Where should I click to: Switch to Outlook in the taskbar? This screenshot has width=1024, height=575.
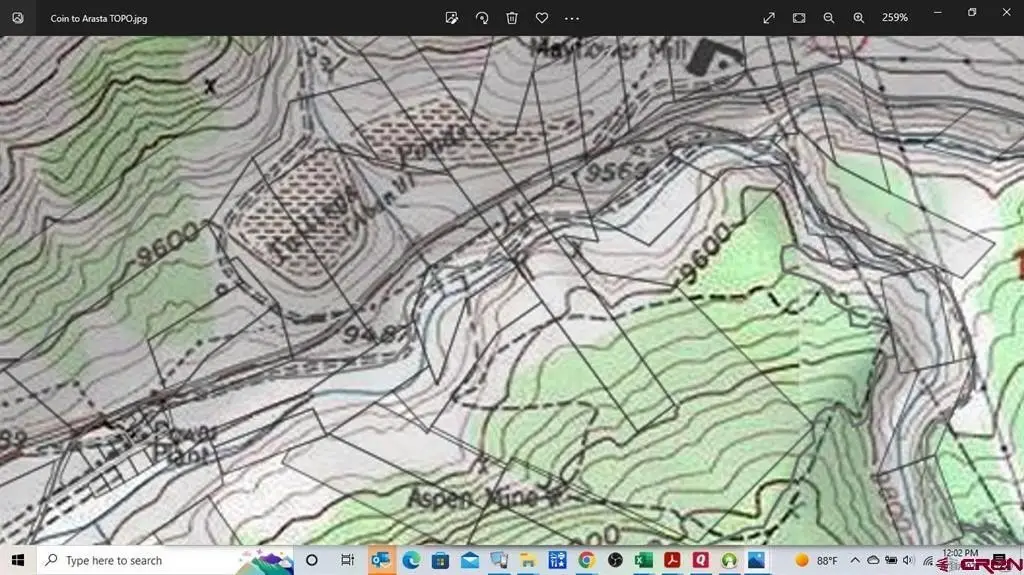pyautogui.click(x=380, y=560)
